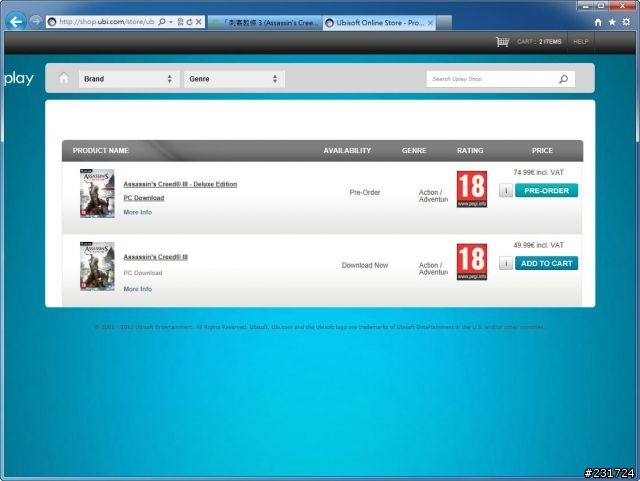Open browser tools gear icon

(x=626, y=22)
